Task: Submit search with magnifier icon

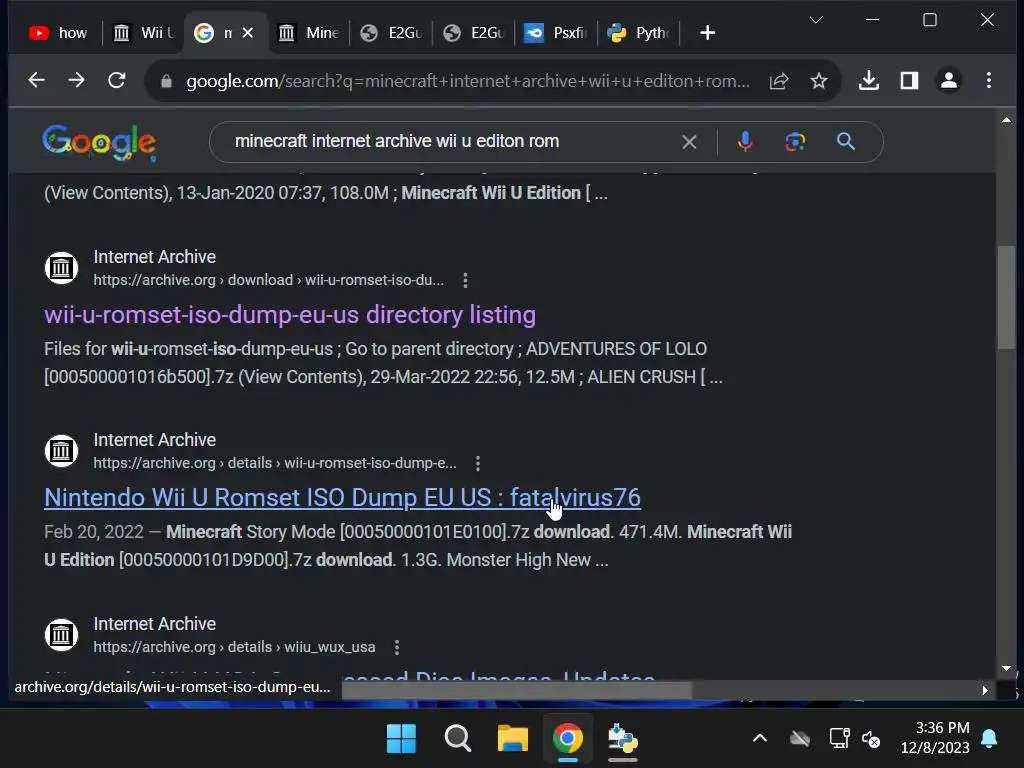Action: point(846,141)
